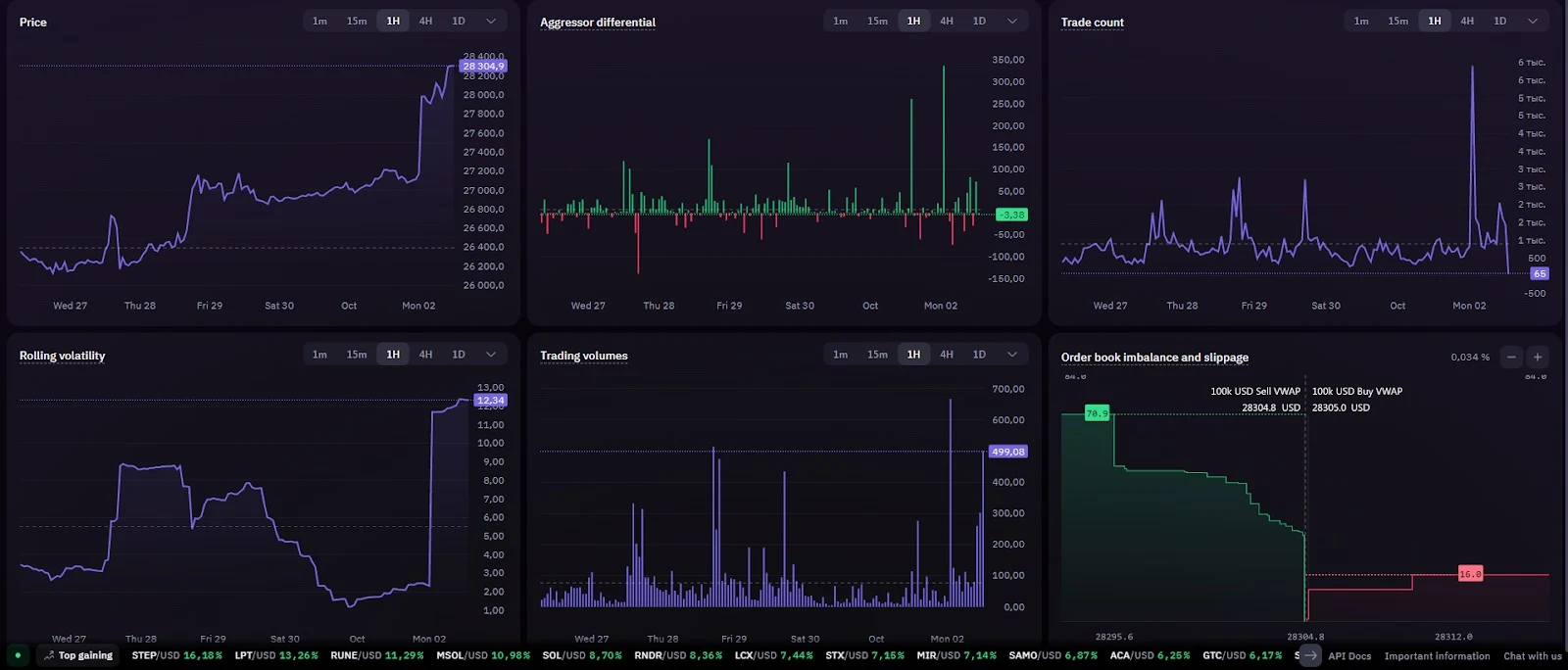The height and width of the screenshot is (670, 1568).
Task: Select 1m timeframe in Rolling volatility panel
Action: click(x=320, y=355)
